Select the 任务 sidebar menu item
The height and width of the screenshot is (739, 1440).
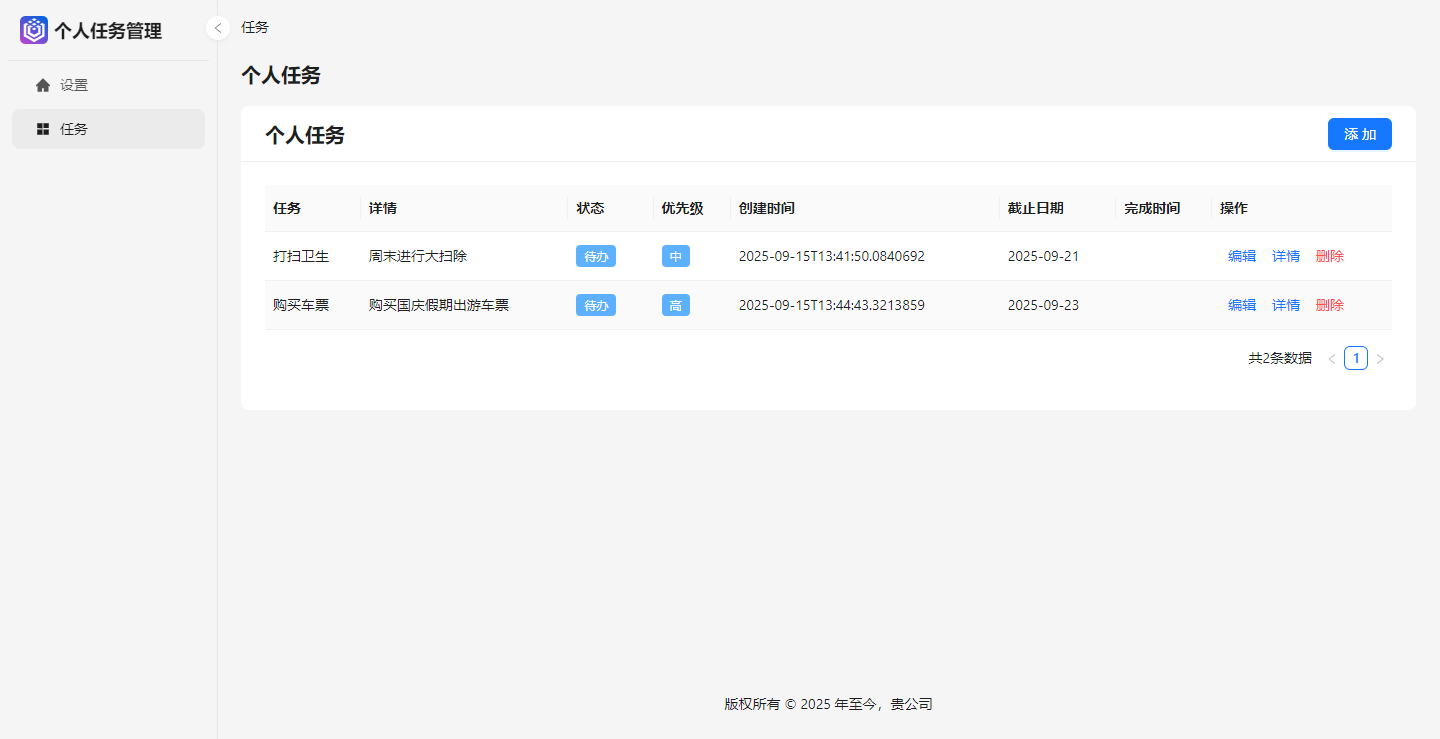pos(74,129)
